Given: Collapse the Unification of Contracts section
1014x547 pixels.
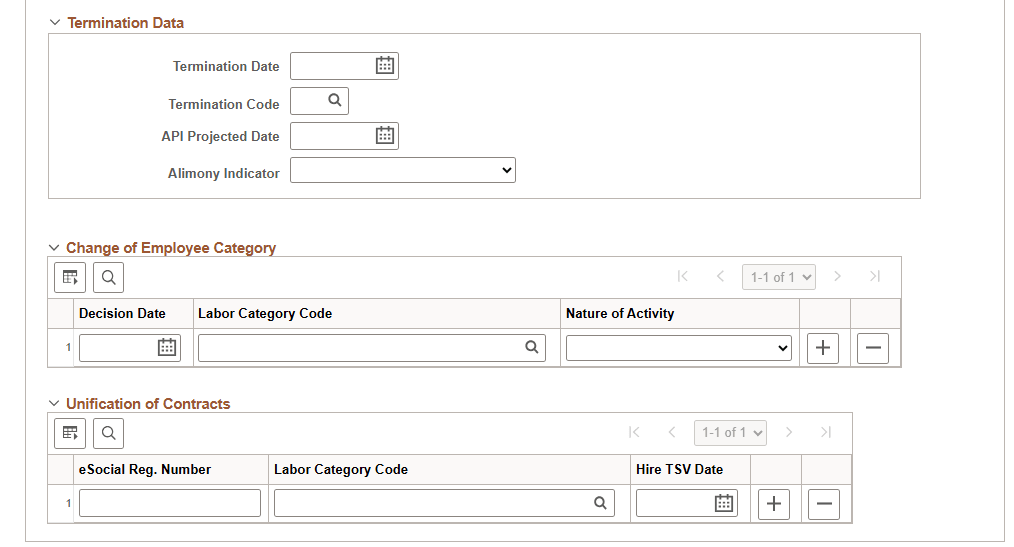Looking at the screenshot, I should [54, 403].
